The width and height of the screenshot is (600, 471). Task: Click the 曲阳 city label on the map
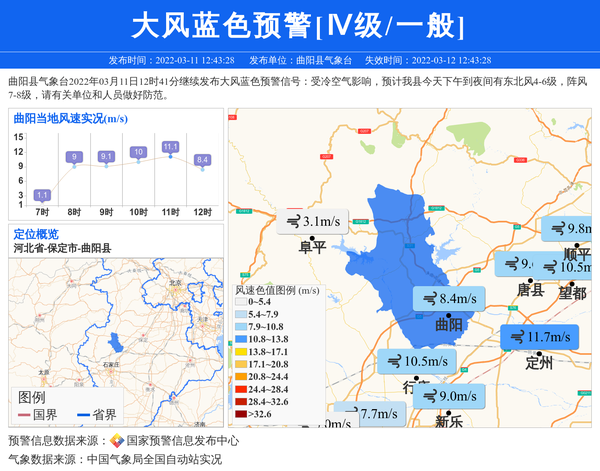[x=449, y=324]
